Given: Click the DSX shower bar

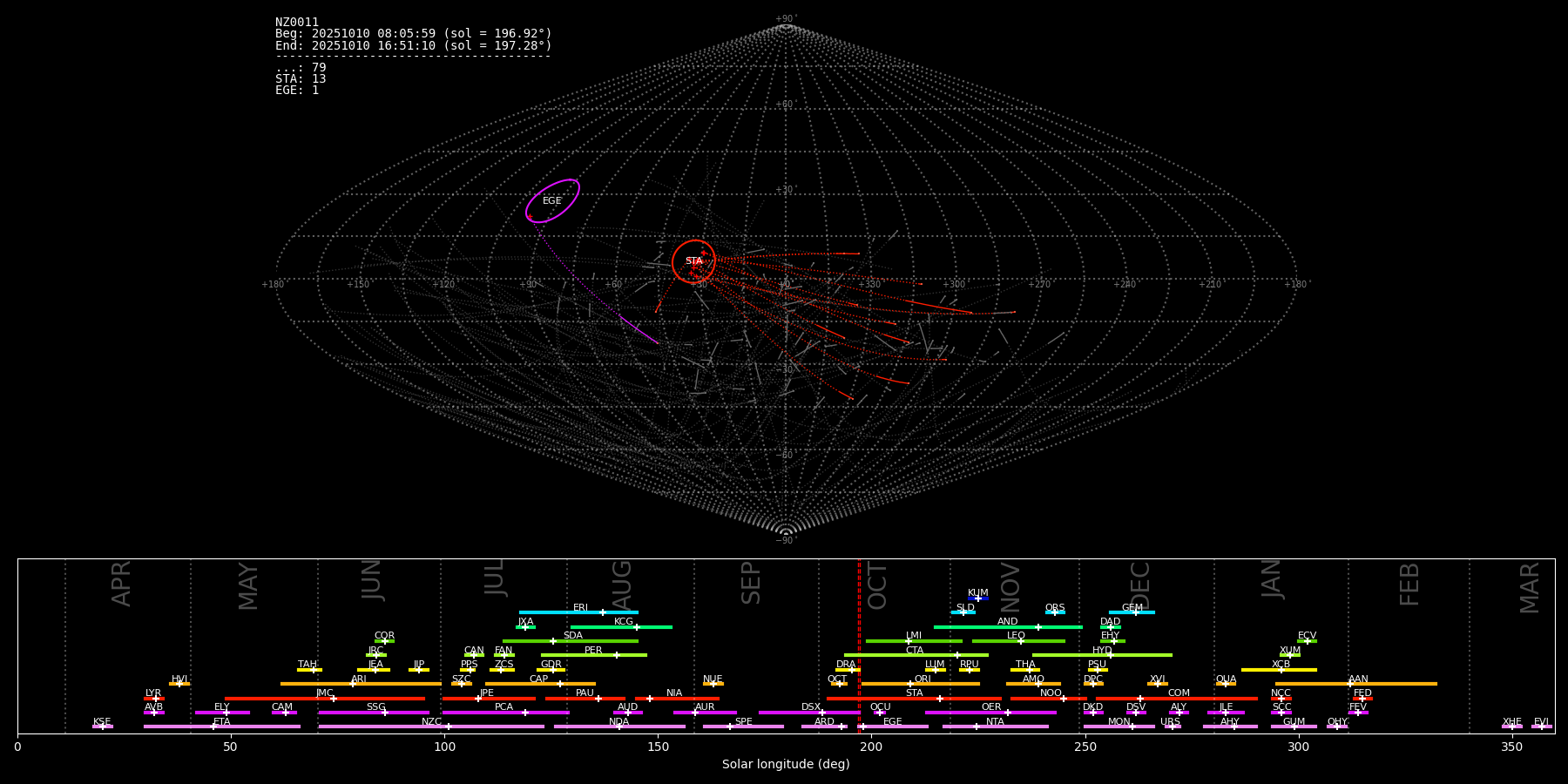Looking at the screenshot, I should 809,713.
